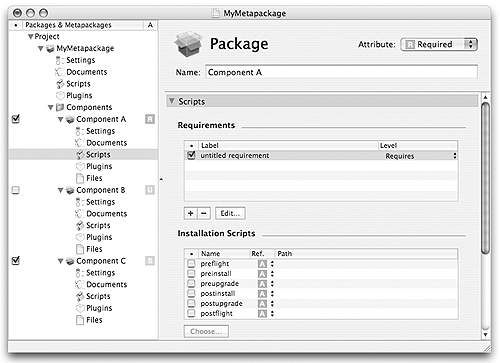The height and width of the screenshot is (363, 500).
Task: Click the Components folder icon
Action: coord(60,107)
